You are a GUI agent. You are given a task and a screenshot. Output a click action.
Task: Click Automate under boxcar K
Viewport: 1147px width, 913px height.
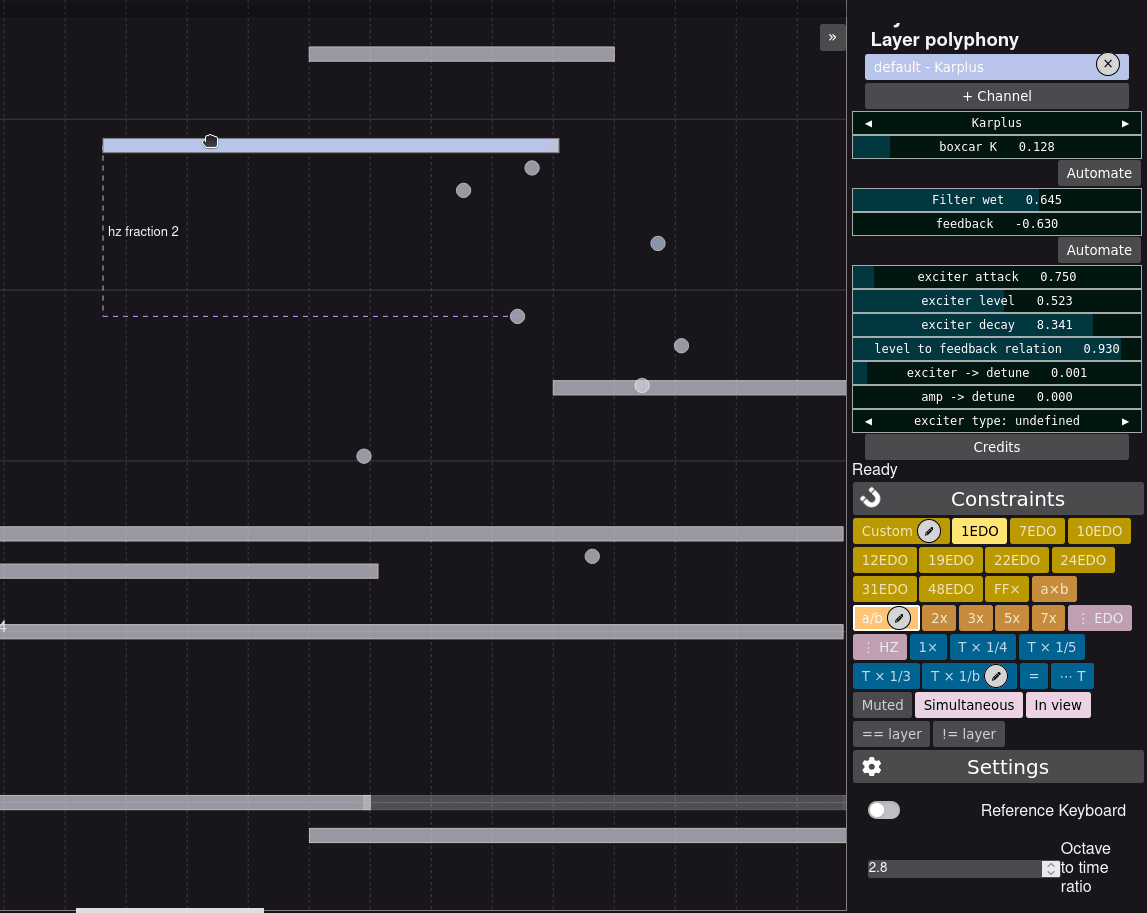pyautogui.click(x=1099, y=173)
